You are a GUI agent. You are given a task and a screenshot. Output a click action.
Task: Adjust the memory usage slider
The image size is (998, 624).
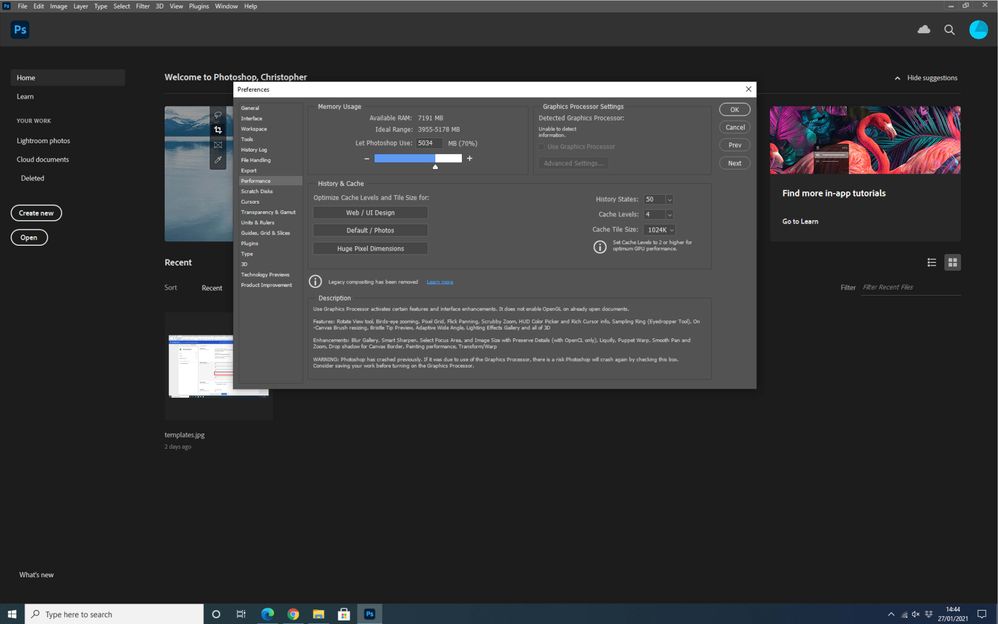tap(434, 162)
